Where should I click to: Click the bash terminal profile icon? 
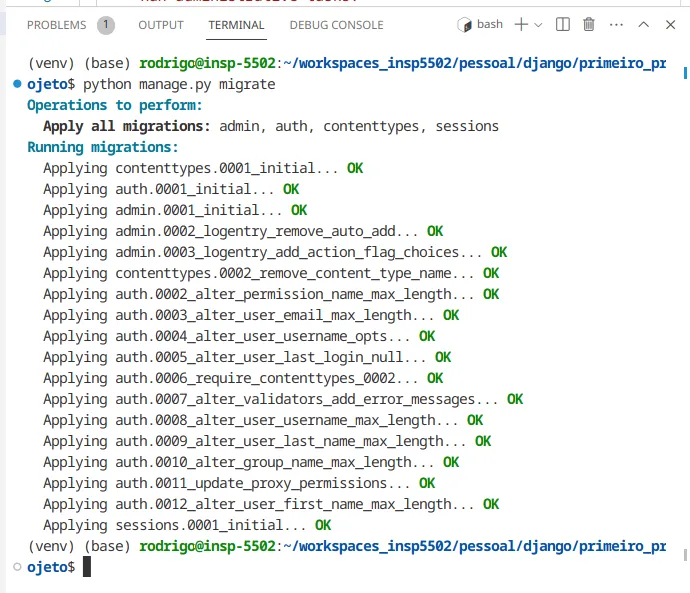pos(464,25)
